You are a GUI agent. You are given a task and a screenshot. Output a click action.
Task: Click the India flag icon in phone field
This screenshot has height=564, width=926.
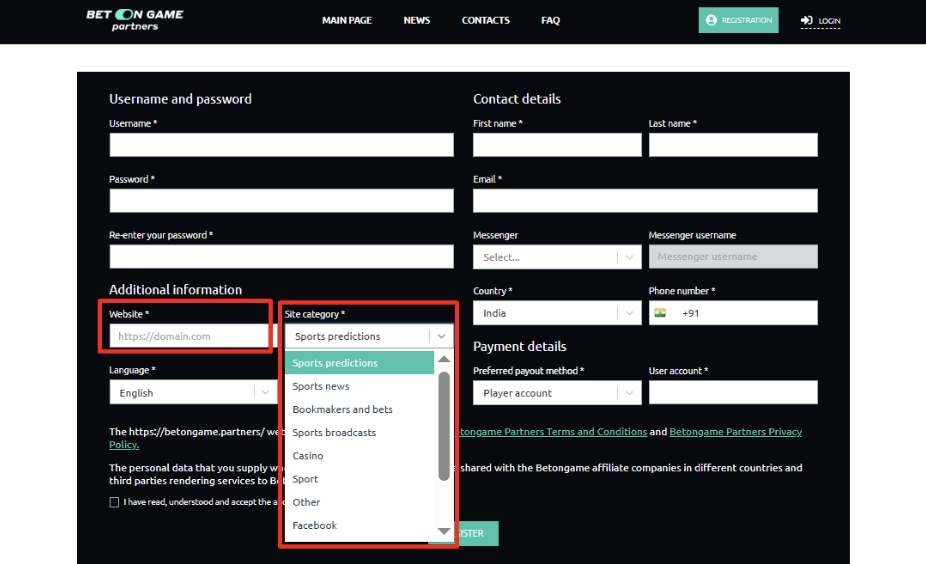[x=660, y=313]
